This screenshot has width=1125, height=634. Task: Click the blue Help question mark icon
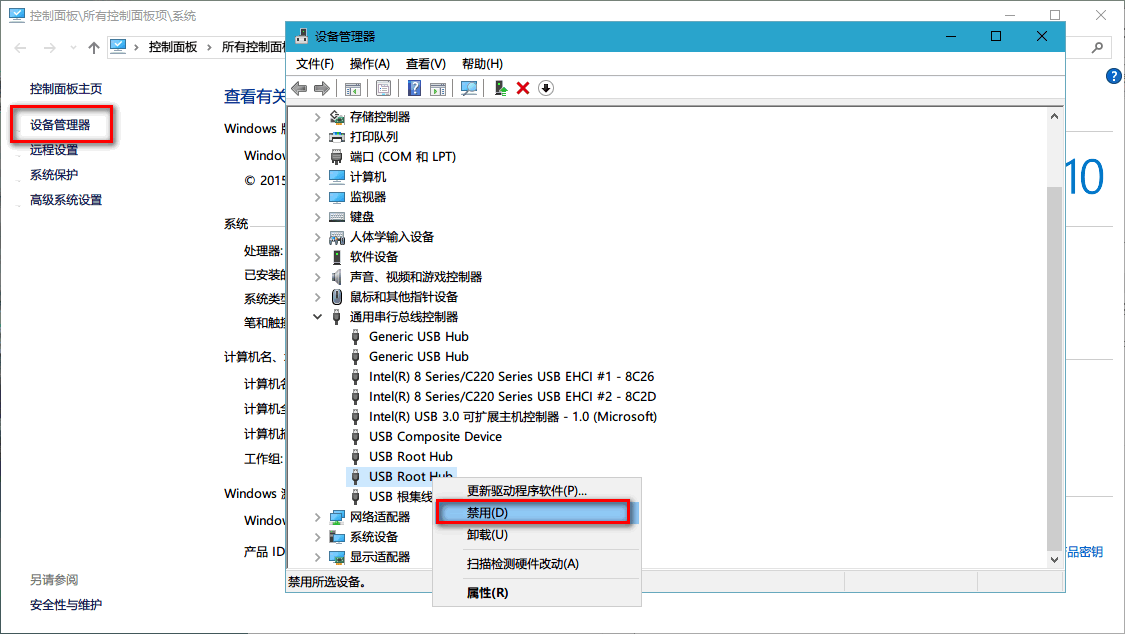(x=414, y=88)
